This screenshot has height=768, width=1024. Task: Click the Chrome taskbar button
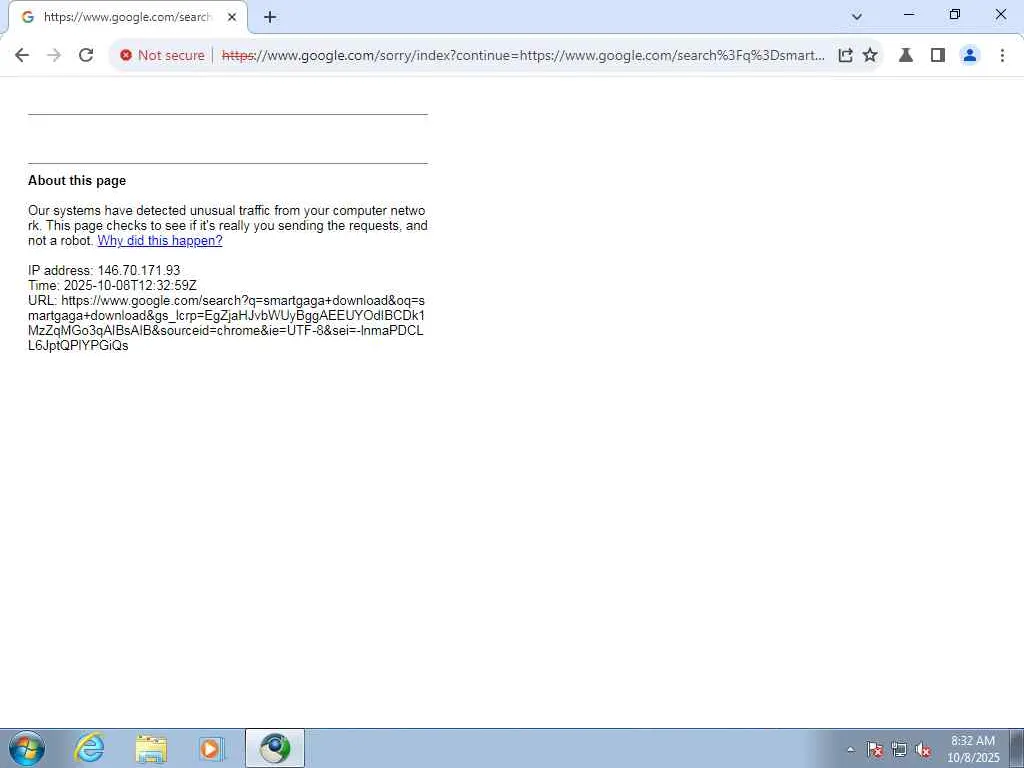pos(275,748)
